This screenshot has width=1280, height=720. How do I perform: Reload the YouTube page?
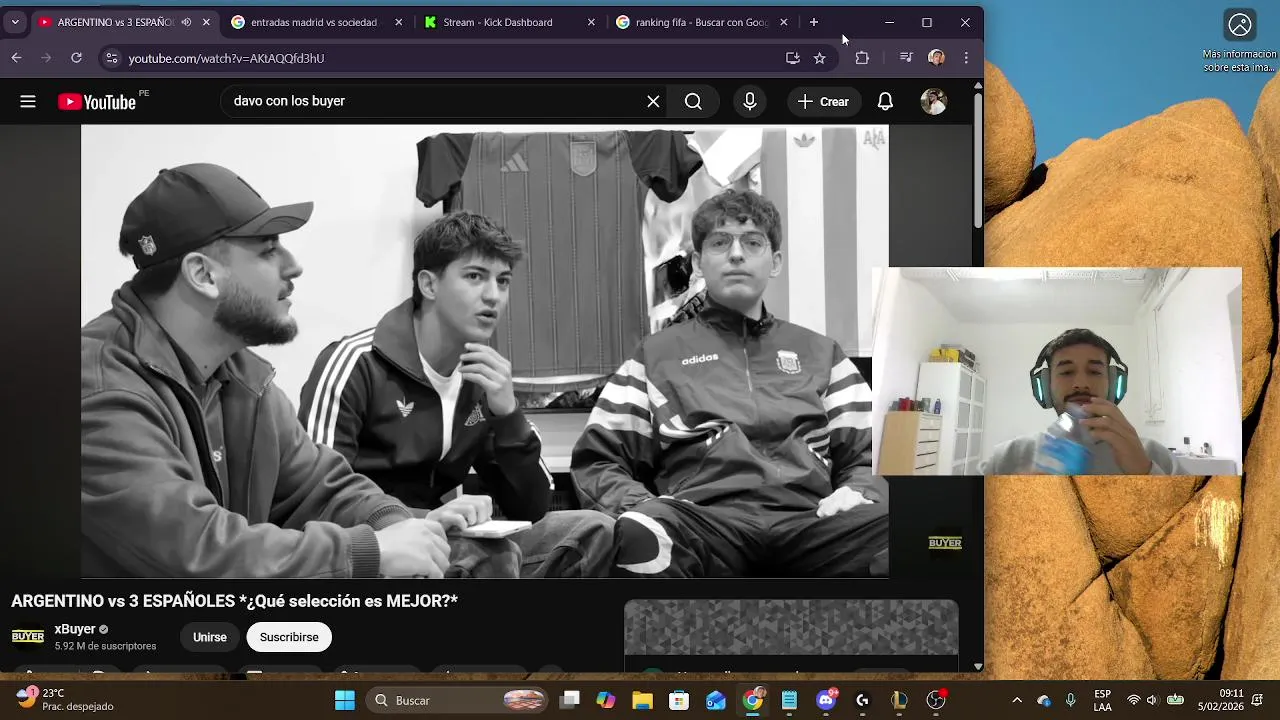(x=76, y=58)
